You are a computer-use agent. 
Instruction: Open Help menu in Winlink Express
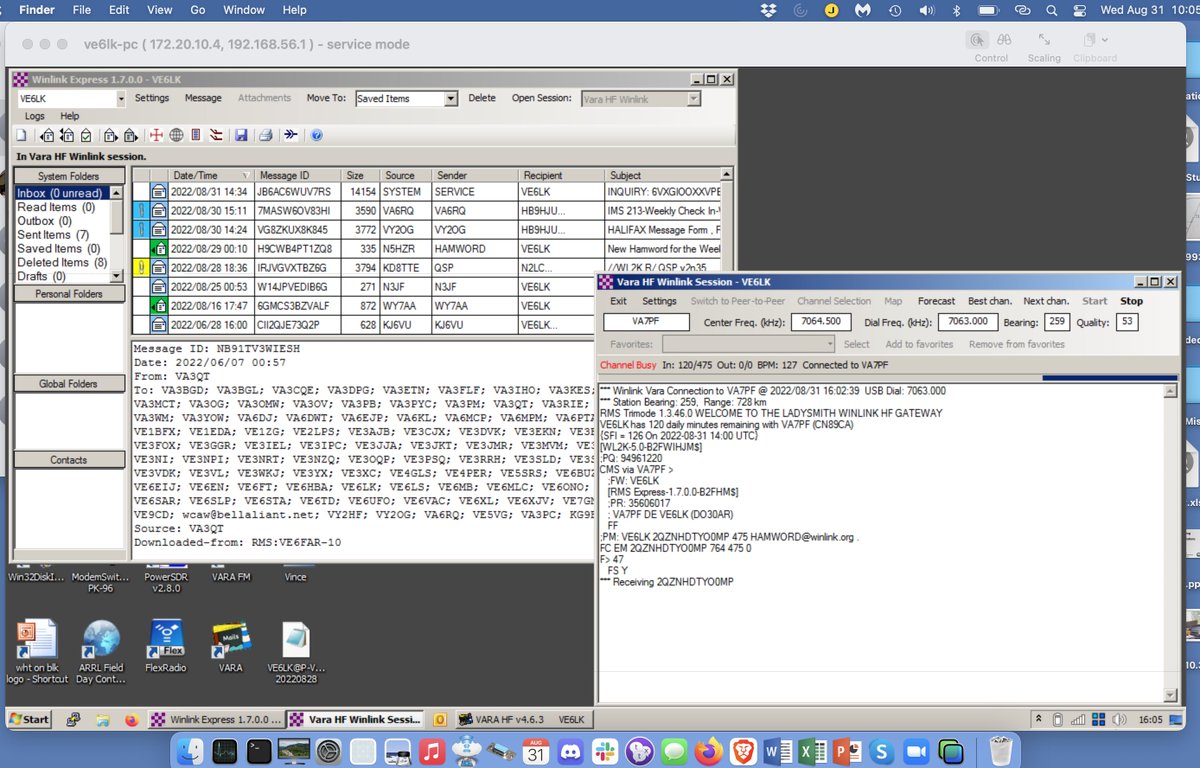(x=70, y=116)
